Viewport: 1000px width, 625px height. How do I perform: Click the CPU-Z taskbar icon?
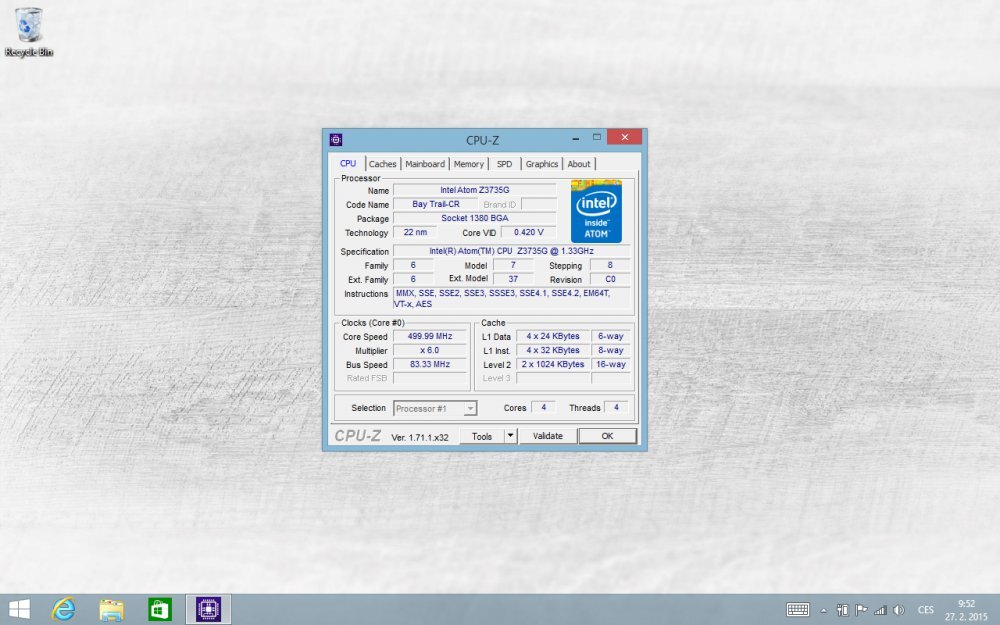point(208,609)
